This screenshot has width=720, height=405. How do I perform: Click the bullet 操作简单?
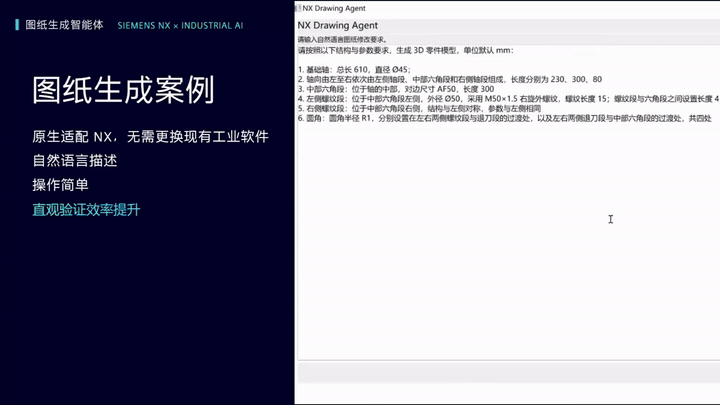(x=60, y=185)
